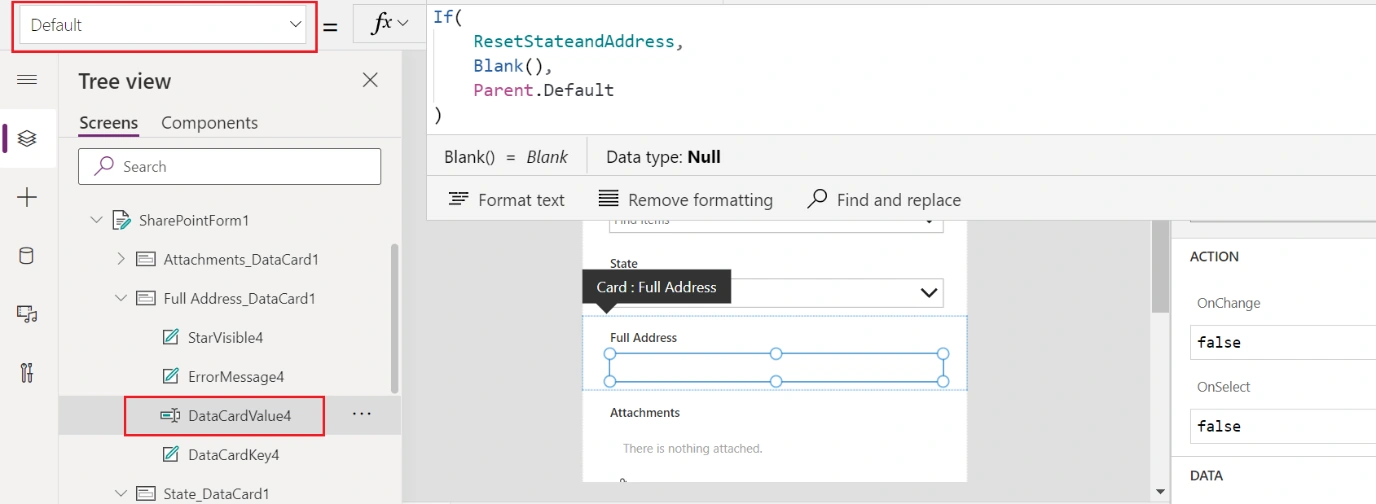
Task: Click the tree view Search field
Action: tap(229, 167)
